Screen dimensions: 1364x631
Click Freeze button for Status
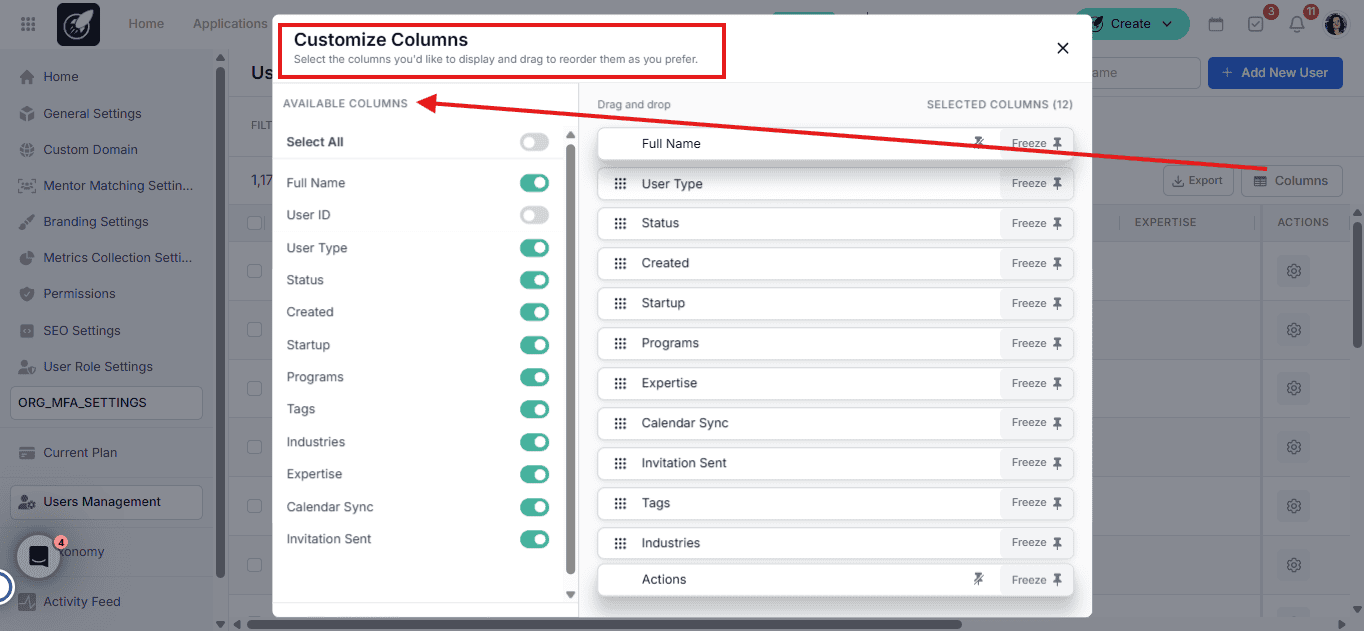1037,224
